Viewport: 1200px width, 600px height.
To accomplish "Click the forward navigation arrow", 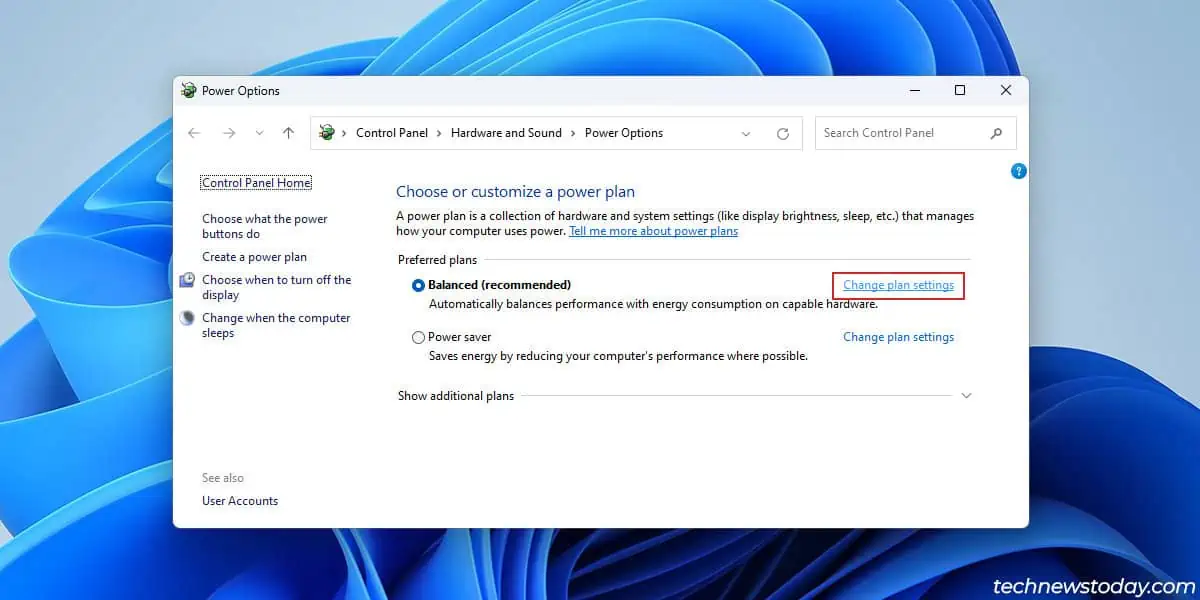I will pyautogui.click(x=229, y=133).
